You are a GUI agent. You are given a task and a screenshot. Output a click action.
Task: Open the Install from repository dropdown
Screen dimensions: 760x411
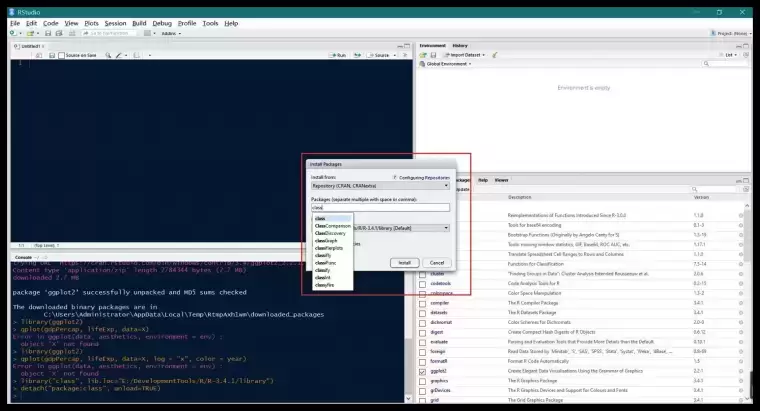[380, 186]
